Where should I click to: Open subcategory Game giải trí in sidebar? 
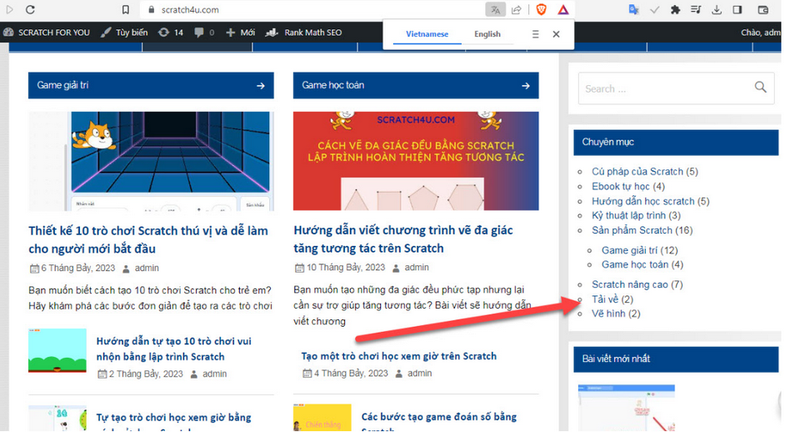(x=630, y=250)
